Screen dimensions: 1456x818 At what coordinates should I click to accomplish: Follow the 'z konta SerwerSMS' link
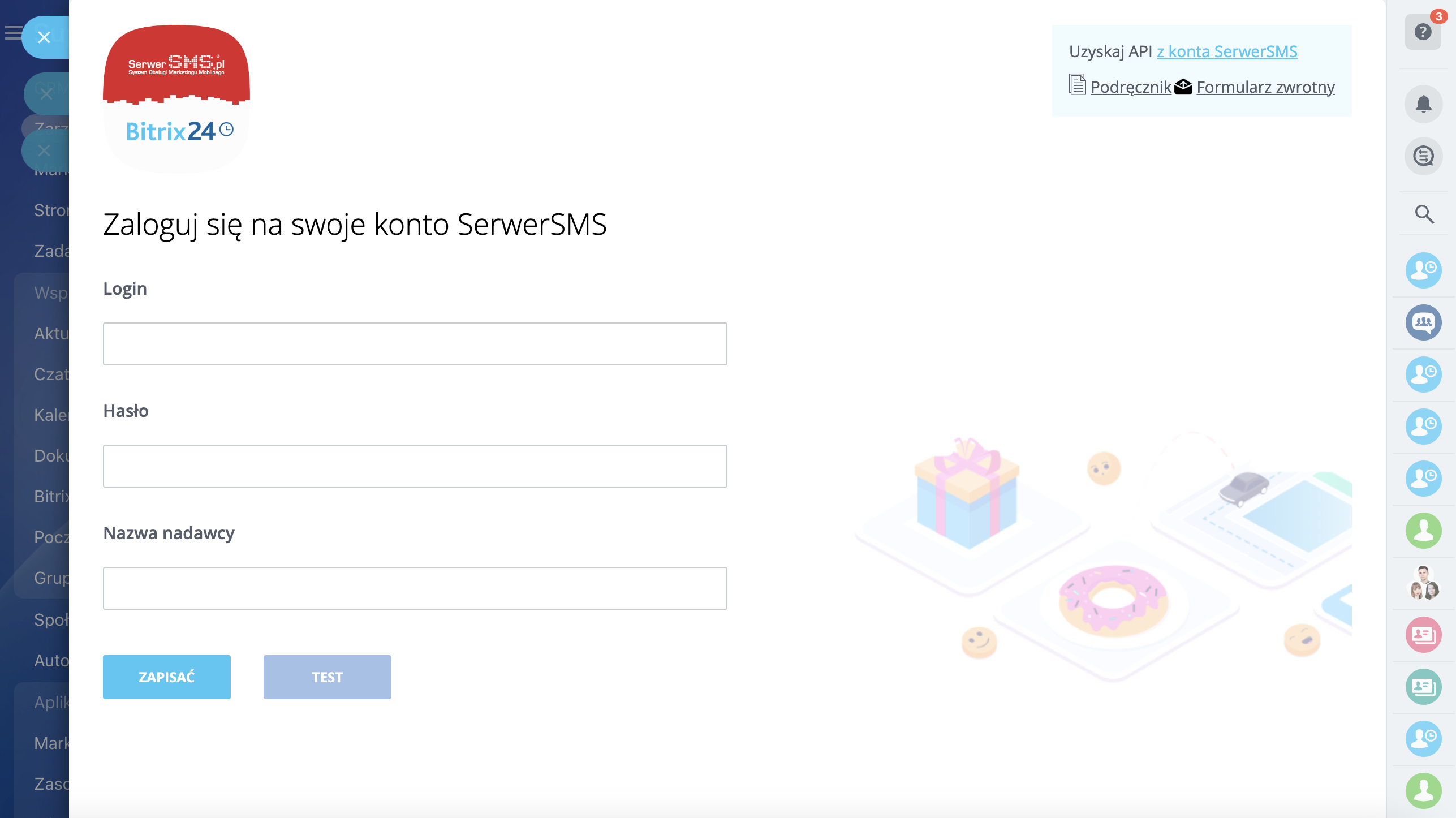pyautogui.click(x=1227, y=51)
